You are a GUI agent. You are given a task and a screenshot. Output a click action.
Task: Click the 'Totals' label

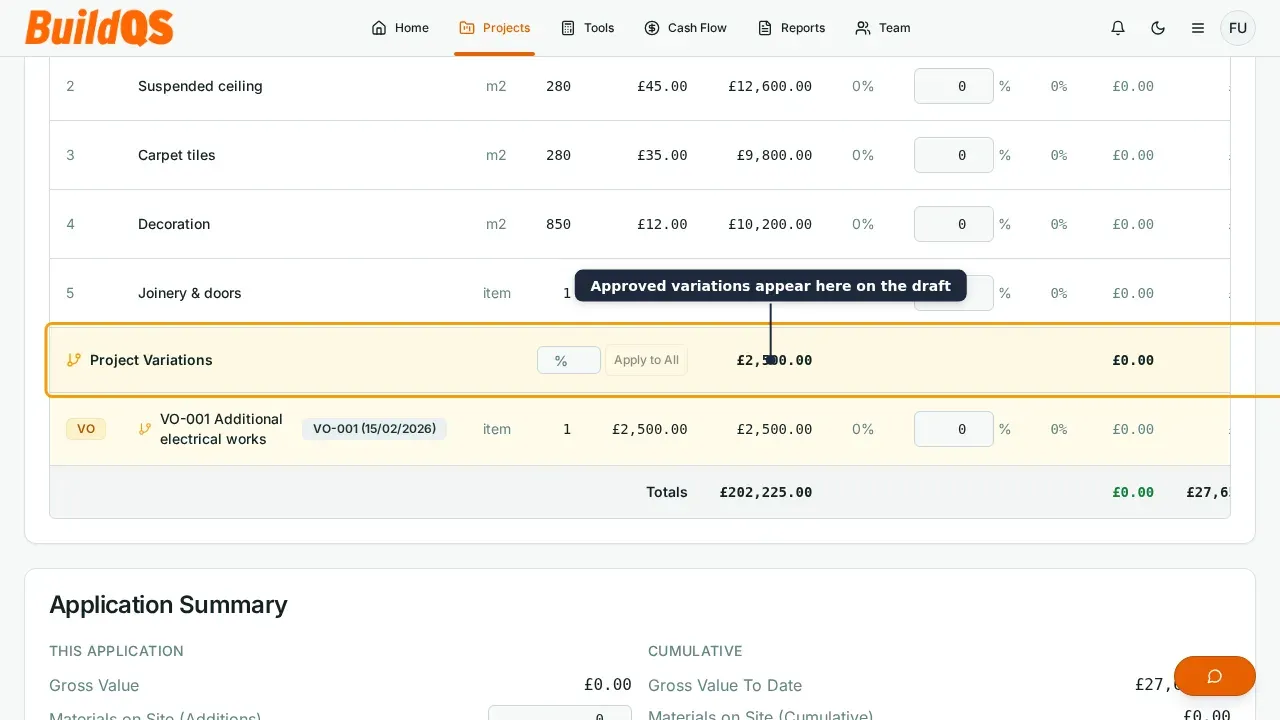click(x=667, y=492)
